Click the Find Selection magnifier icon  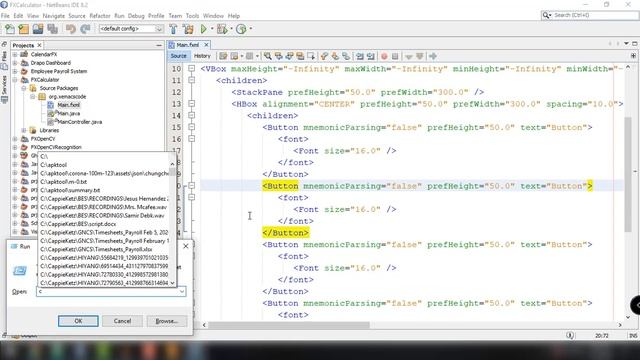coord(267,56)
